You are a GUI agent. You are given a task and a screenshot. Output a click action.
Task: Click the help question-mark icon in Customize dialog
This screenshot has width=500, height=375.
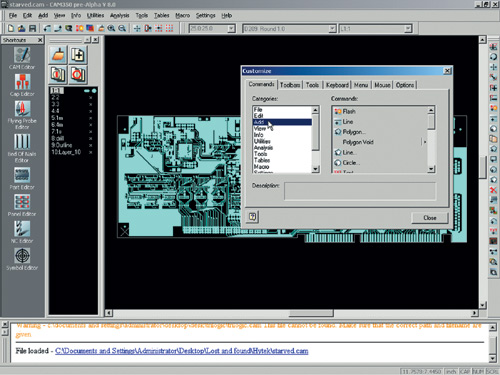[x=253, y=217]
